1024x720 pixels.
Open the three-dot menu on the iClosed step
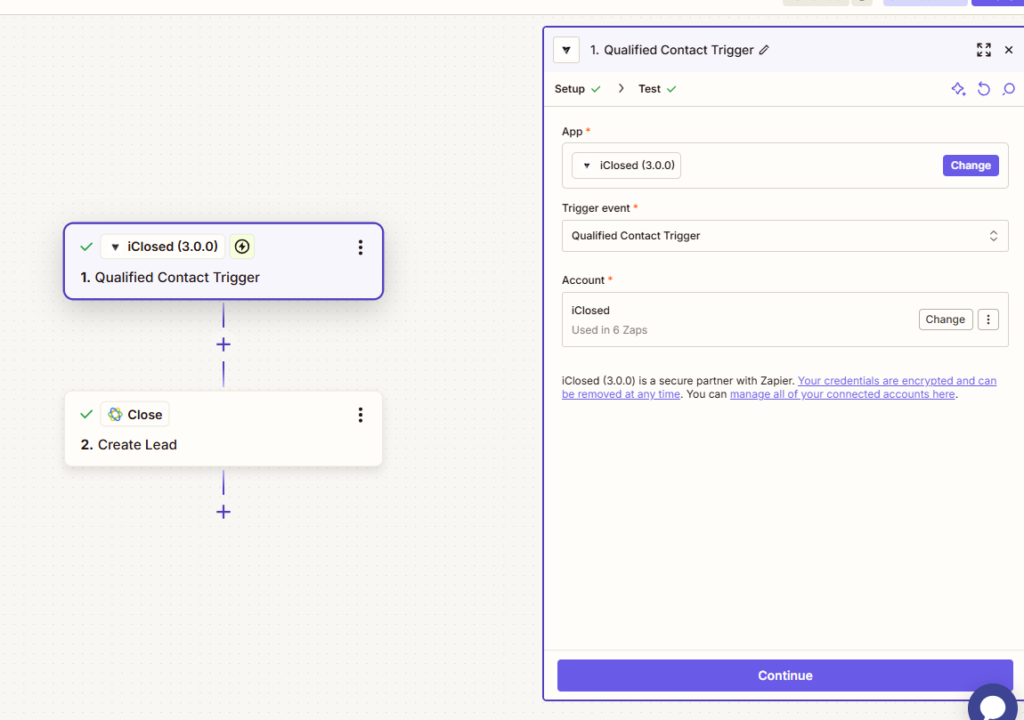(x=360, y=247)
